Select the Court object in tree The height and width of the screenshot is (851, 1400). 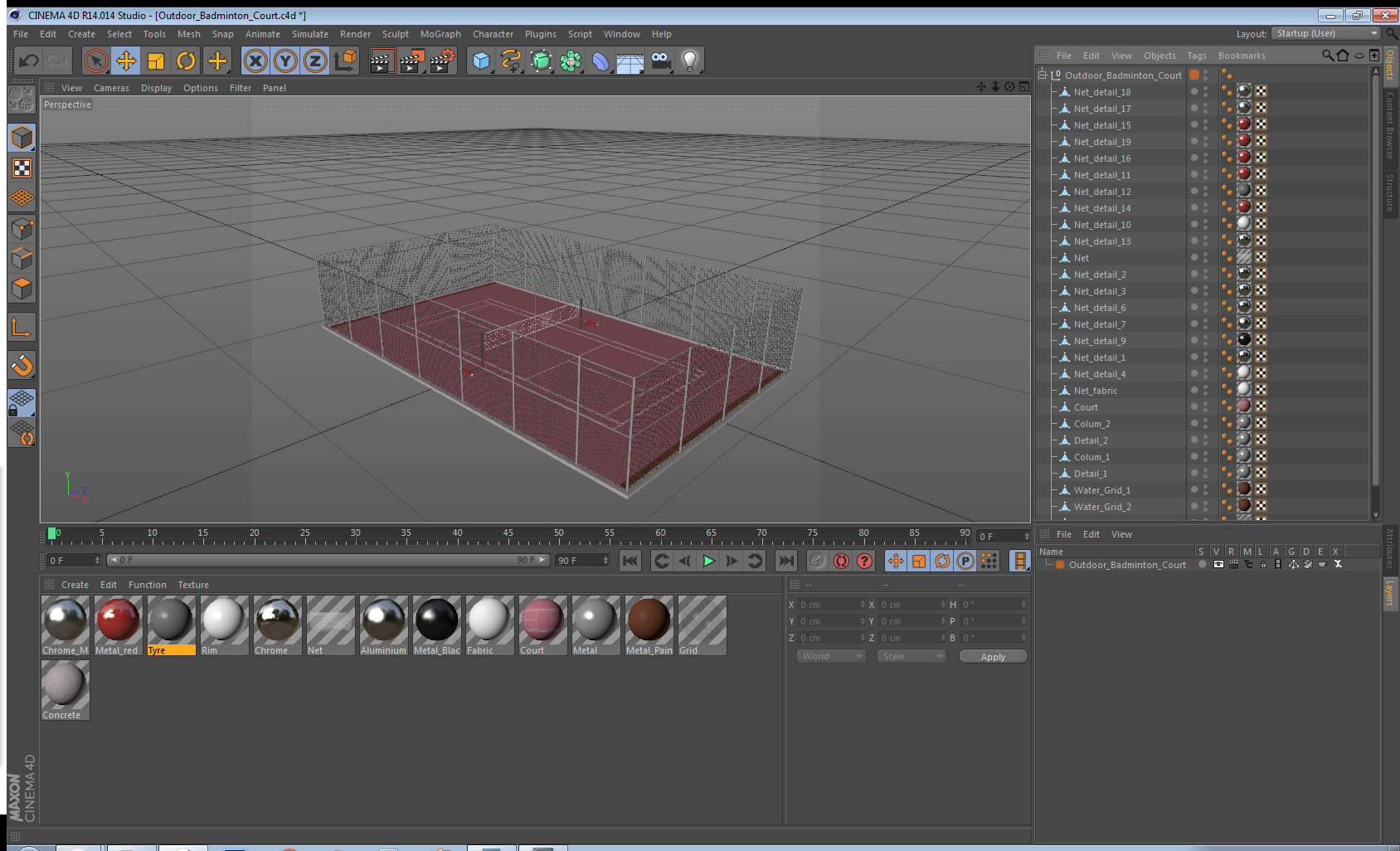1086,407
